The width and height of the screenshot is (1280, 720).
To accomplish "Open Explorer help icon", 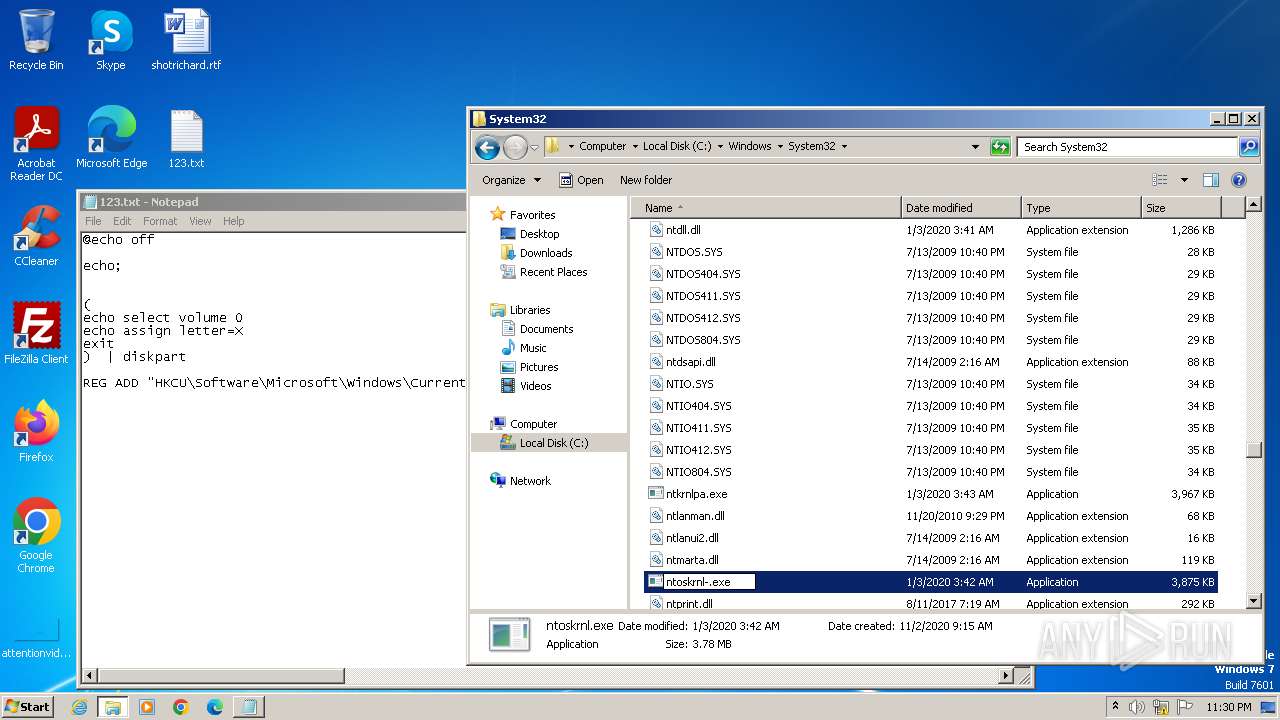I will click(x=1239, y=180).
